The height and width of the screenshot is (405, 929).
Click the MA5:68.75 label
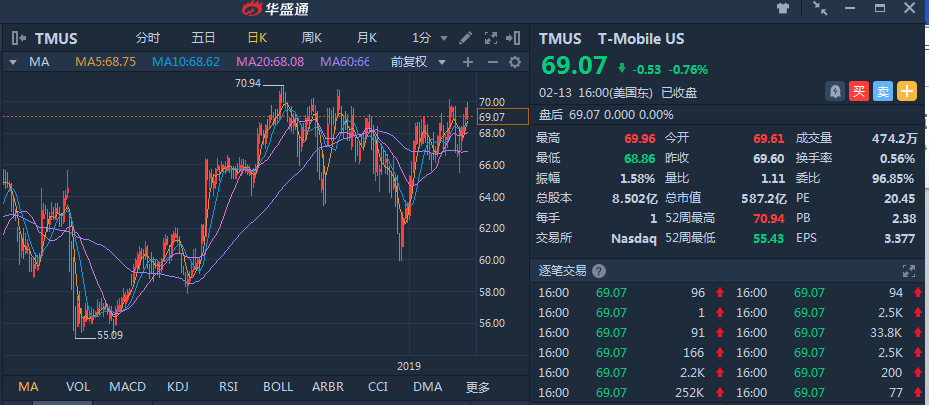click(x=105, y=62)
